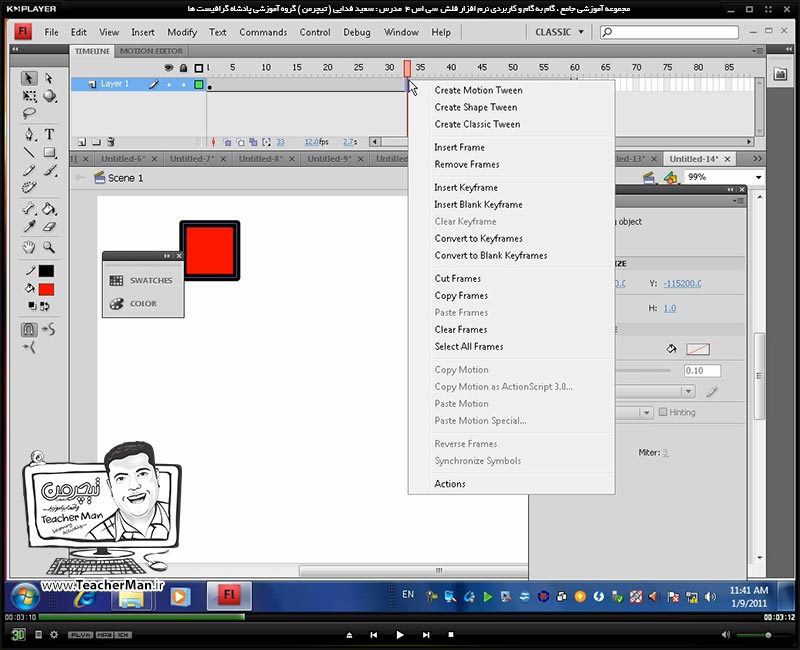Create a new layer in timeline
This screenshot has height=650, width=800.
point(82,142)
